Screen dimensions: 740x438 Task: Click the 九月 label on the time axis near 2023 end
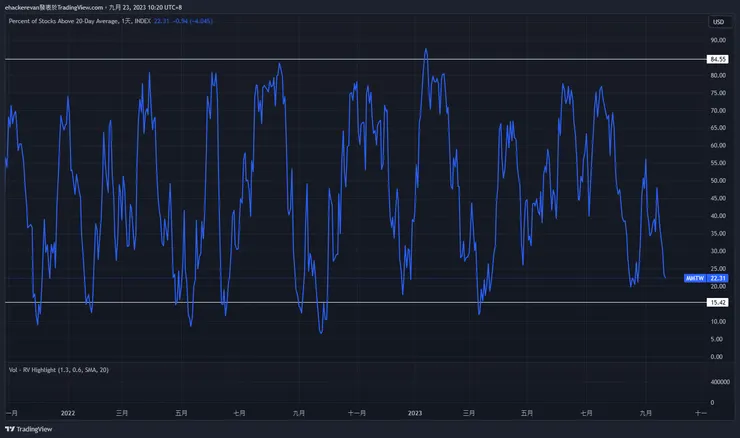pyautogui.click(x=646, y=413)
